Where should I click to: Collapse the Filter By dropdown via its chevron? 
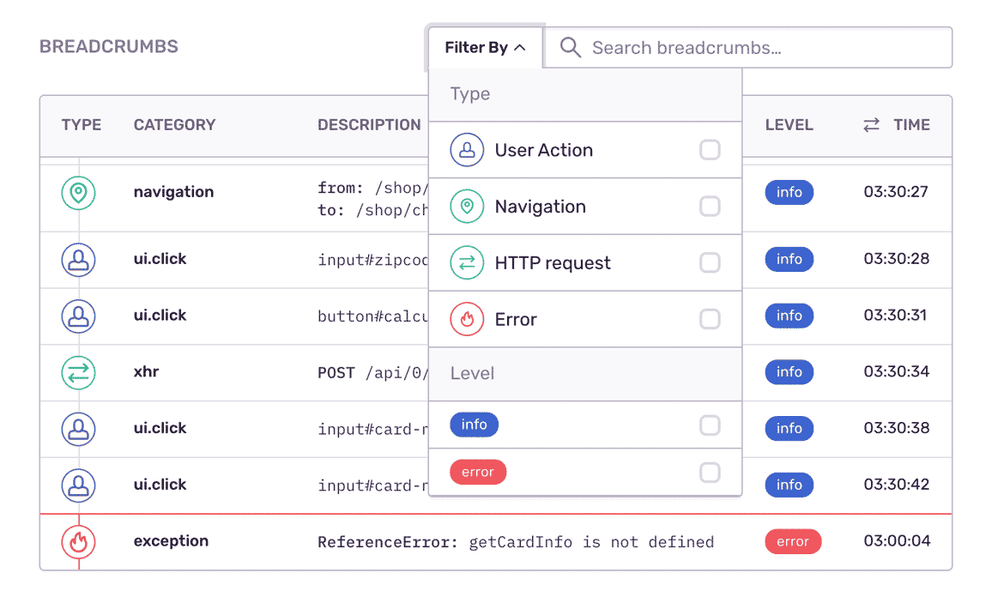520,46
